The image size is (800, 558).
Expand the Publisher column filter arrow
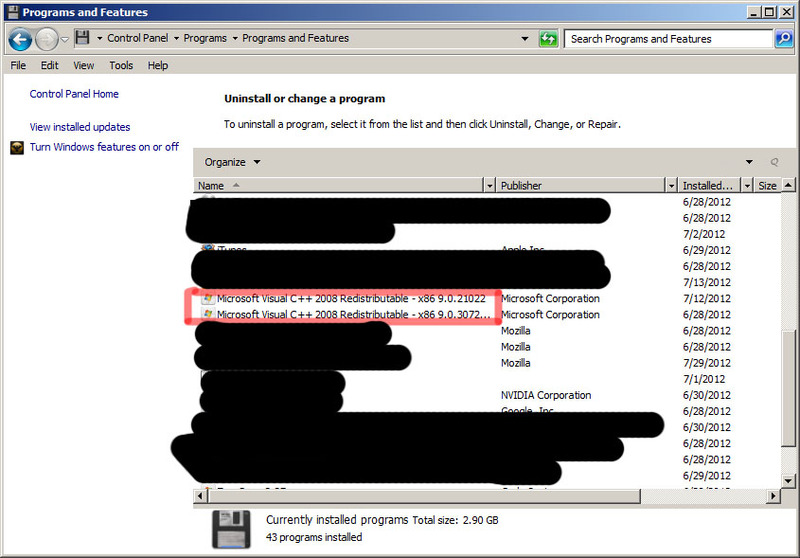coord(670,186)
